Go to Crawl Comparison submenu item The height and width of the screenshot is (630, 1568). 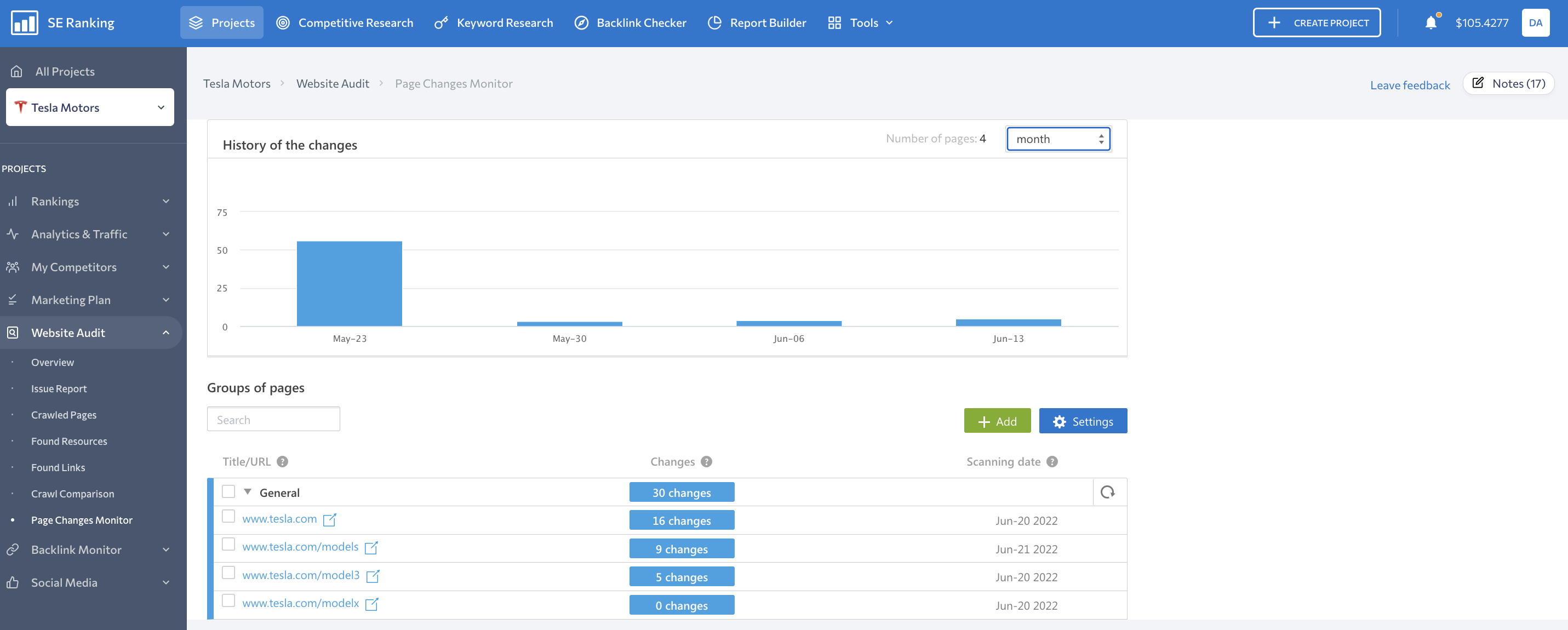click(x=72, y=494)
